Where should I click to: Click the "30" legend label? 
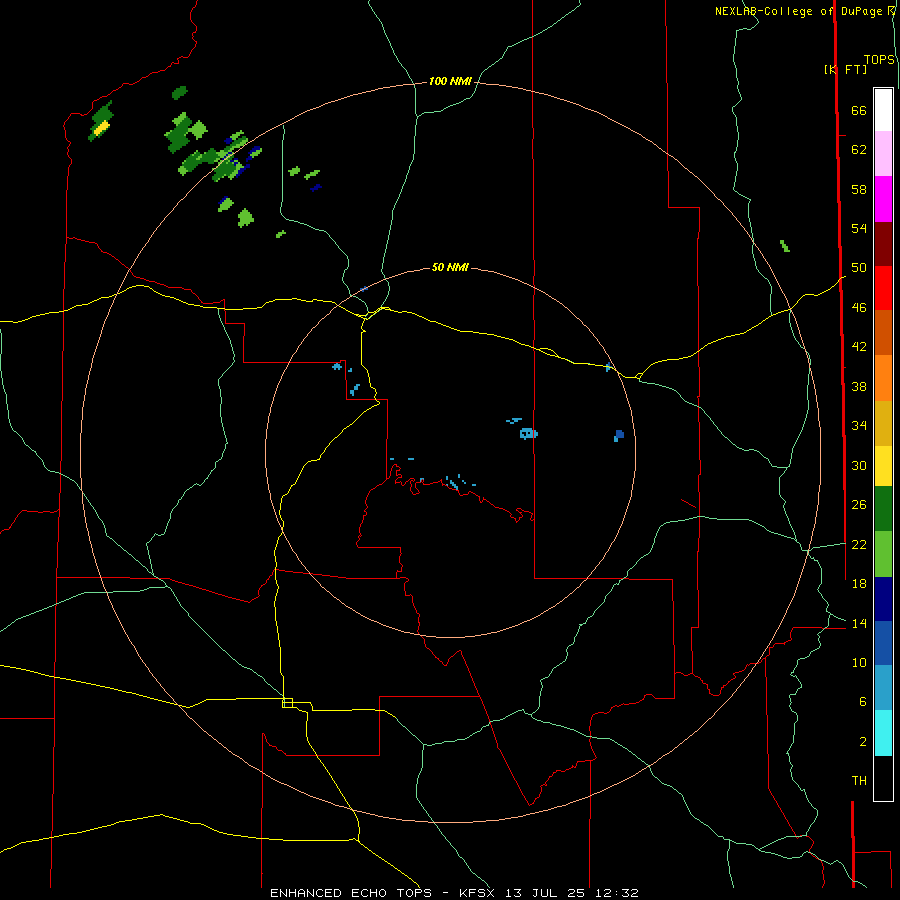[859, 465]
